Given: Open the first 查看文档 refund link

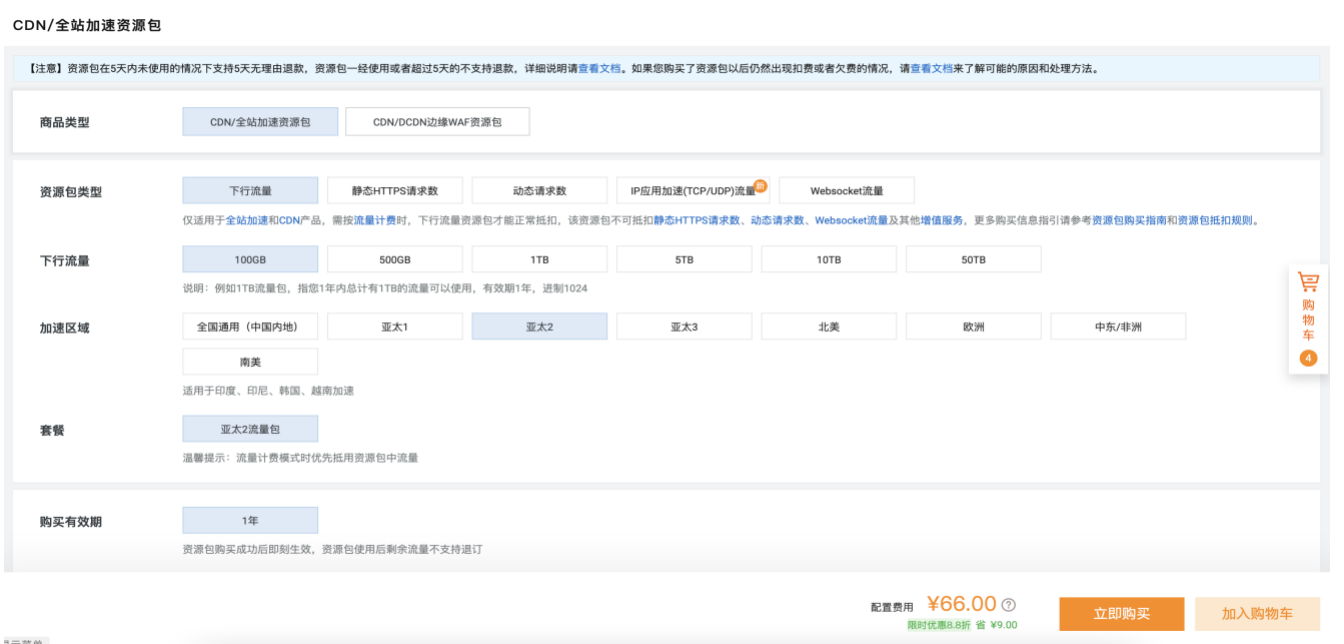Looking at the screenshot, I should [x=600, y=69].
